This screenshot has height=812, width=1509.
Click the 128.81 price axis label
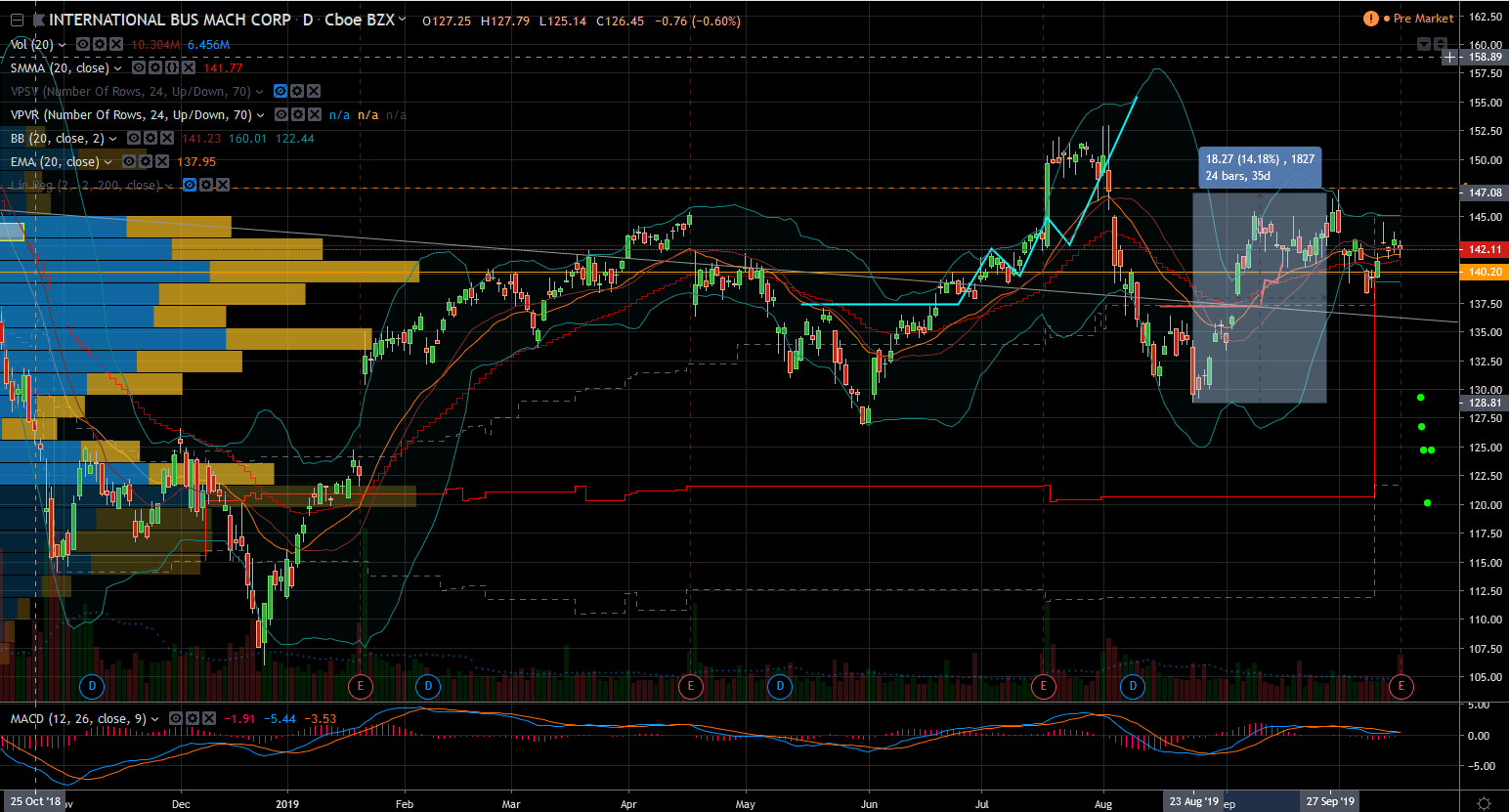click(1485, 403)
